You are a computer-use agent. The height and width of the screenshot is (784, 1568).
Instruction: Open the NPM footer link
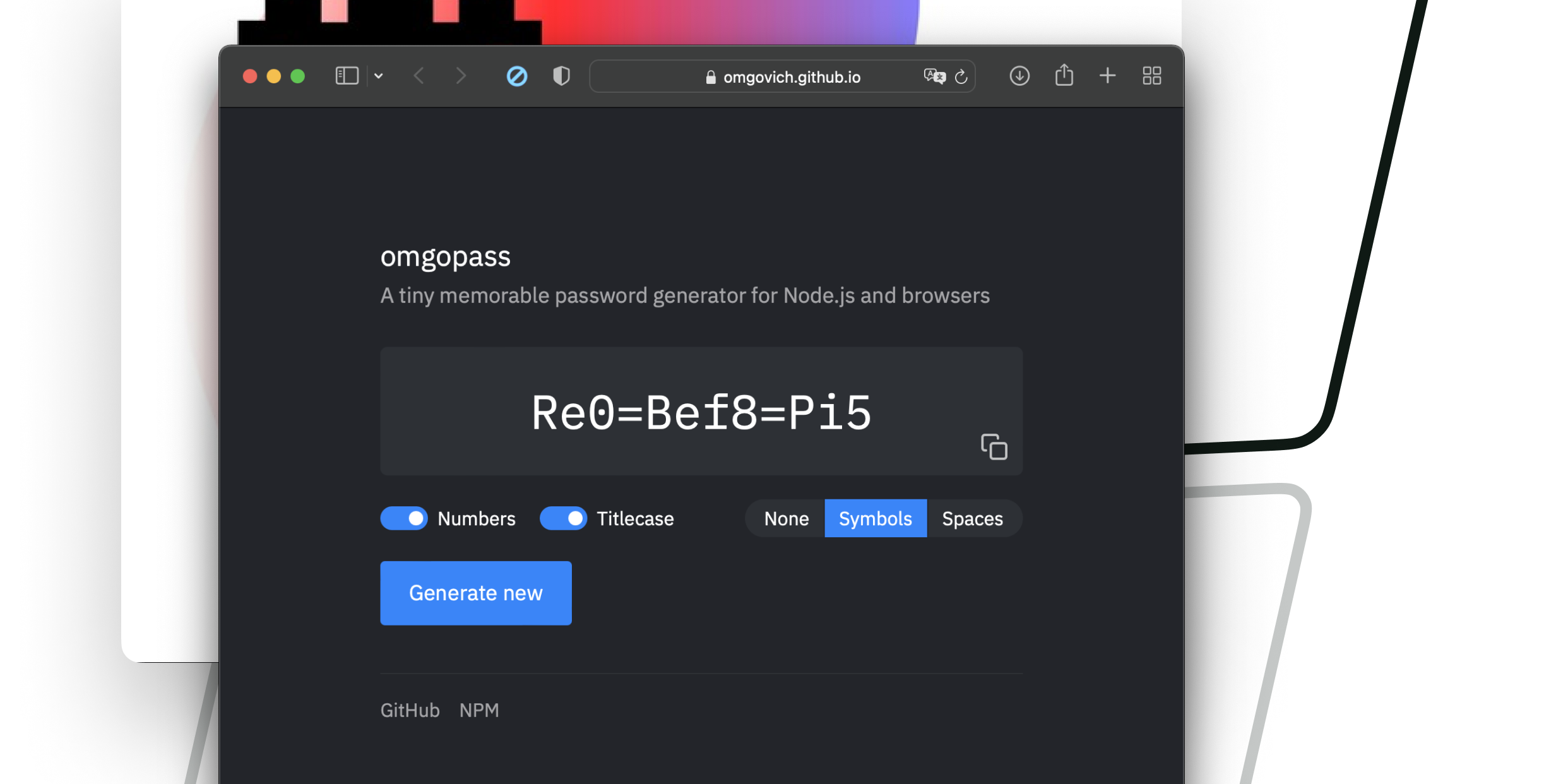(x=479, y=710)
